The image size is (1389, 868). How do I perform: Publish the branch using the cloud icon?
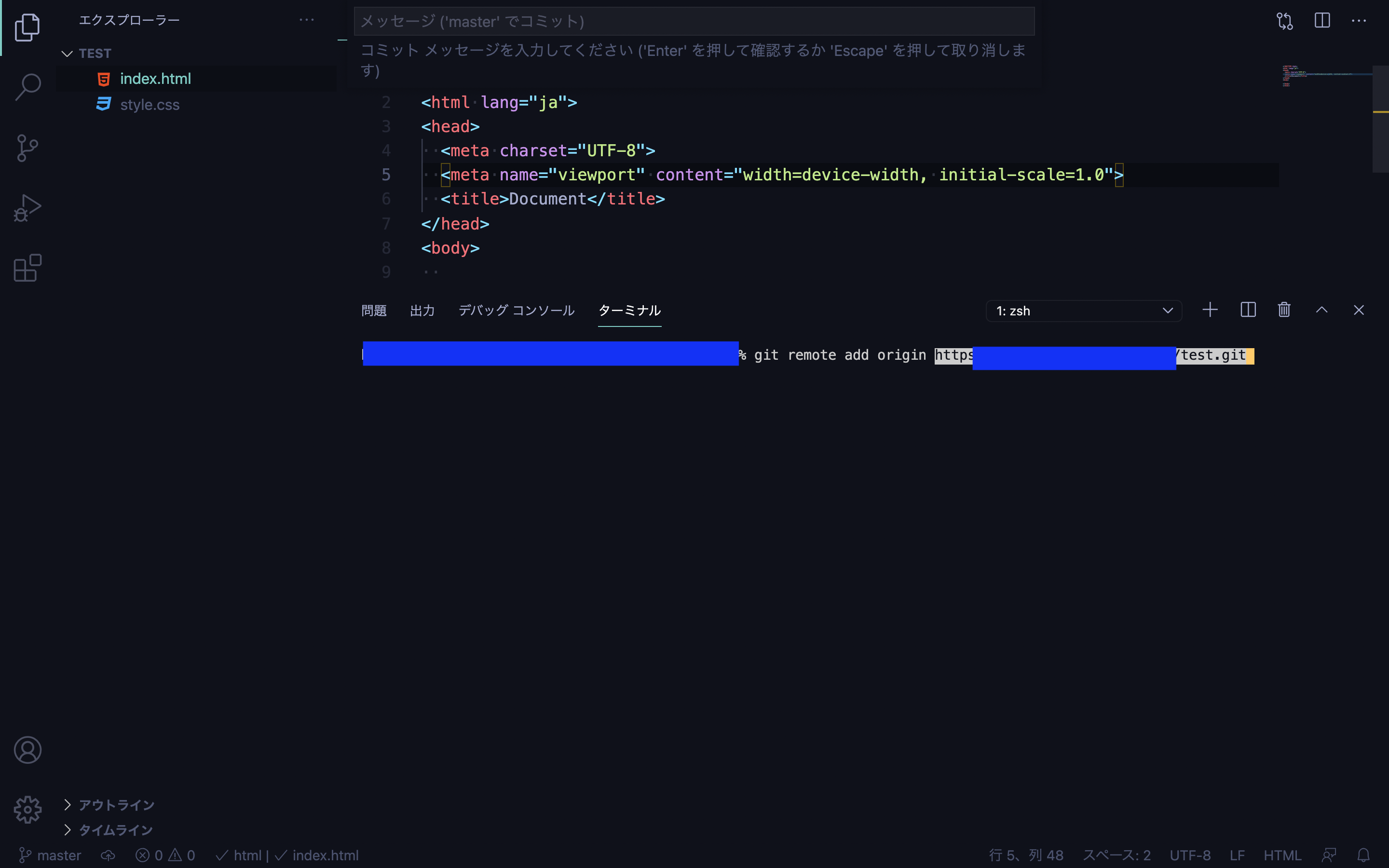pos(108,855)
